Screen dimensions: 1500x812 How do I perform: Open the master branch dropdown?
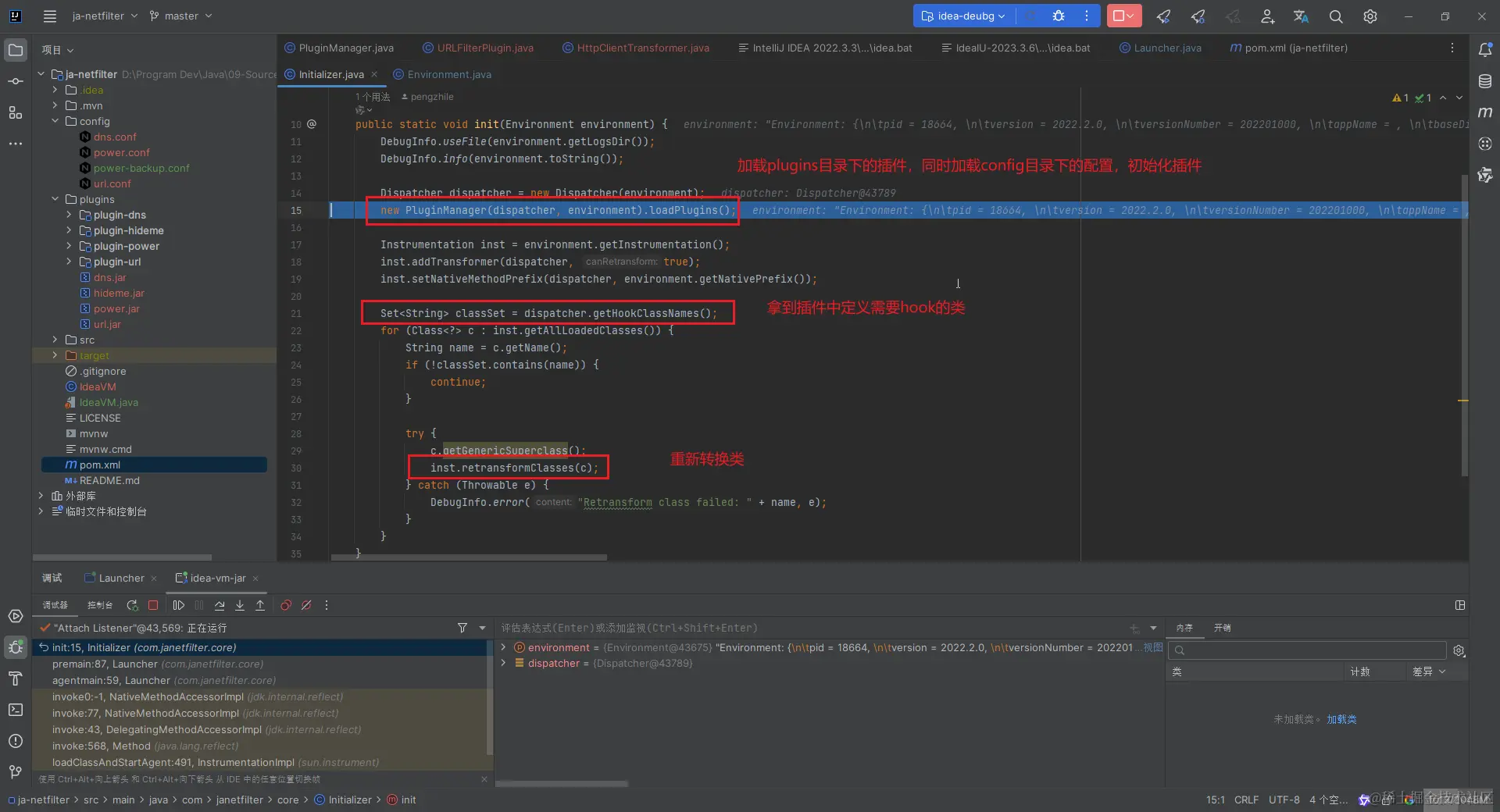tap(180, 16)
